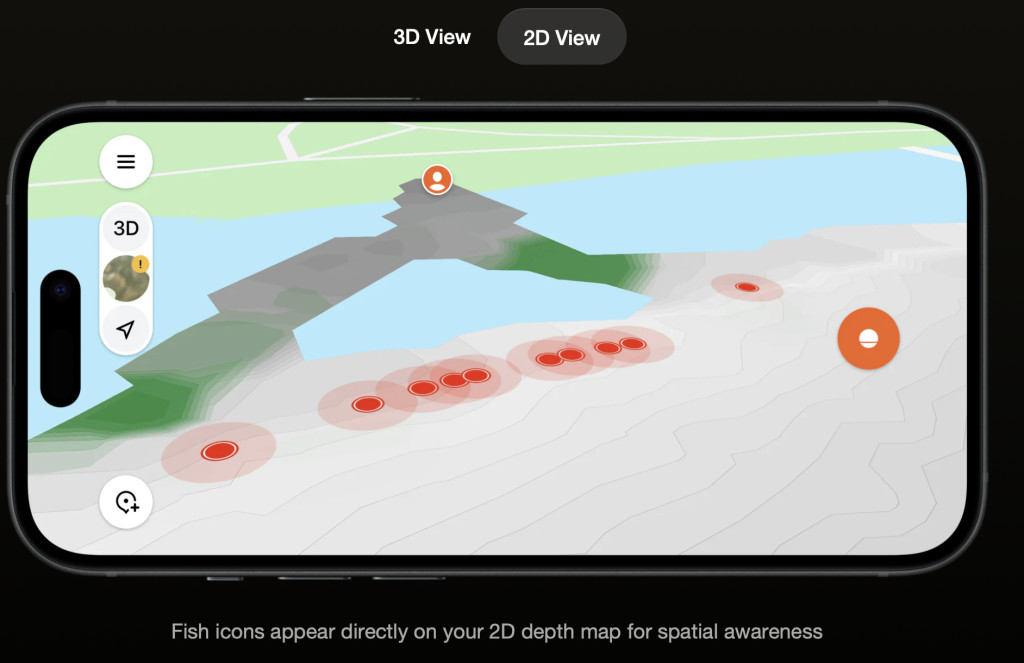The height and width of the screenshot is (663, 1024).
Task: Select the gray pier structure on map
Action: pos(366,261)
